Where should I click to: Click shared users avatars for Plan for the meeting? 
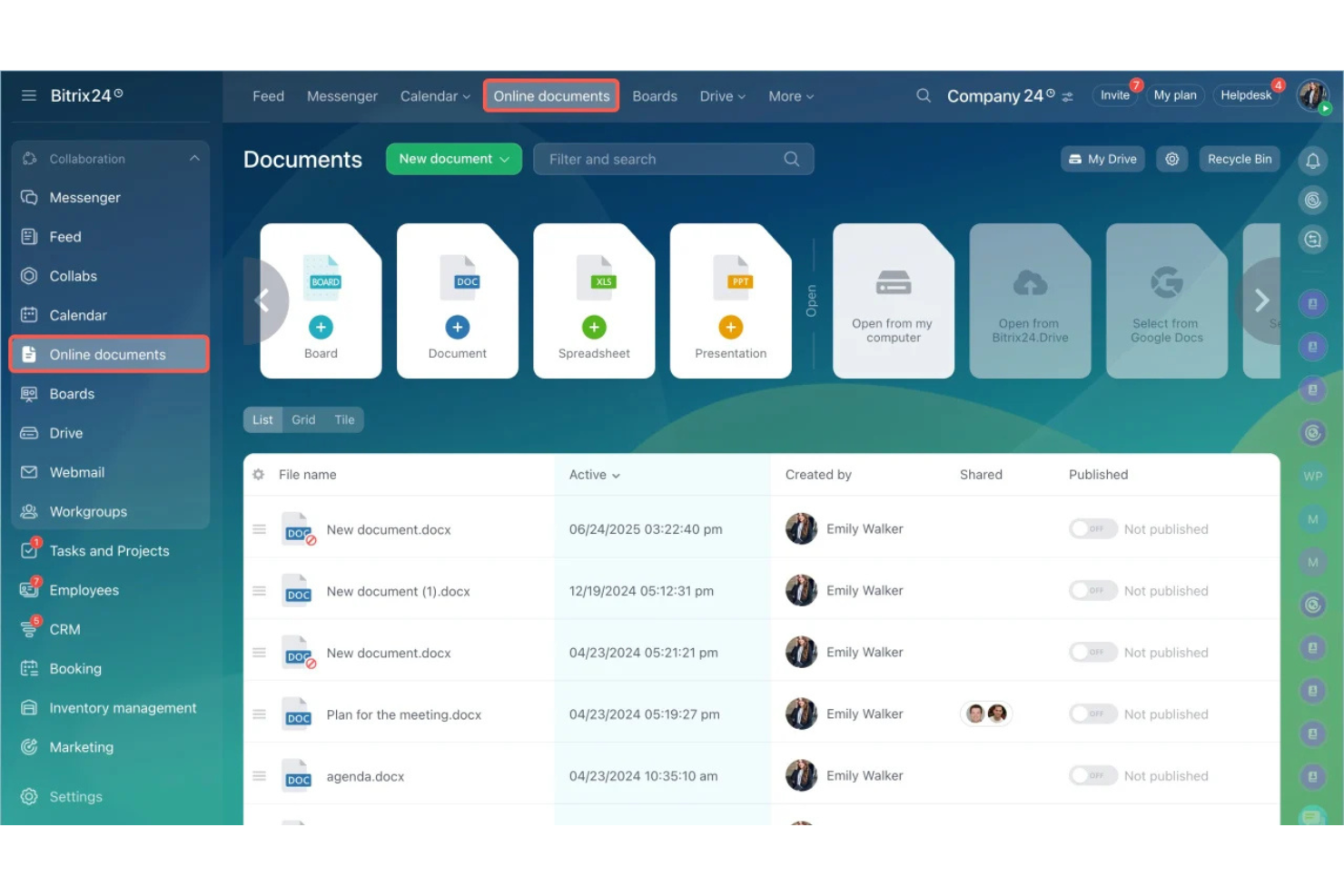[x=986, y=714]
